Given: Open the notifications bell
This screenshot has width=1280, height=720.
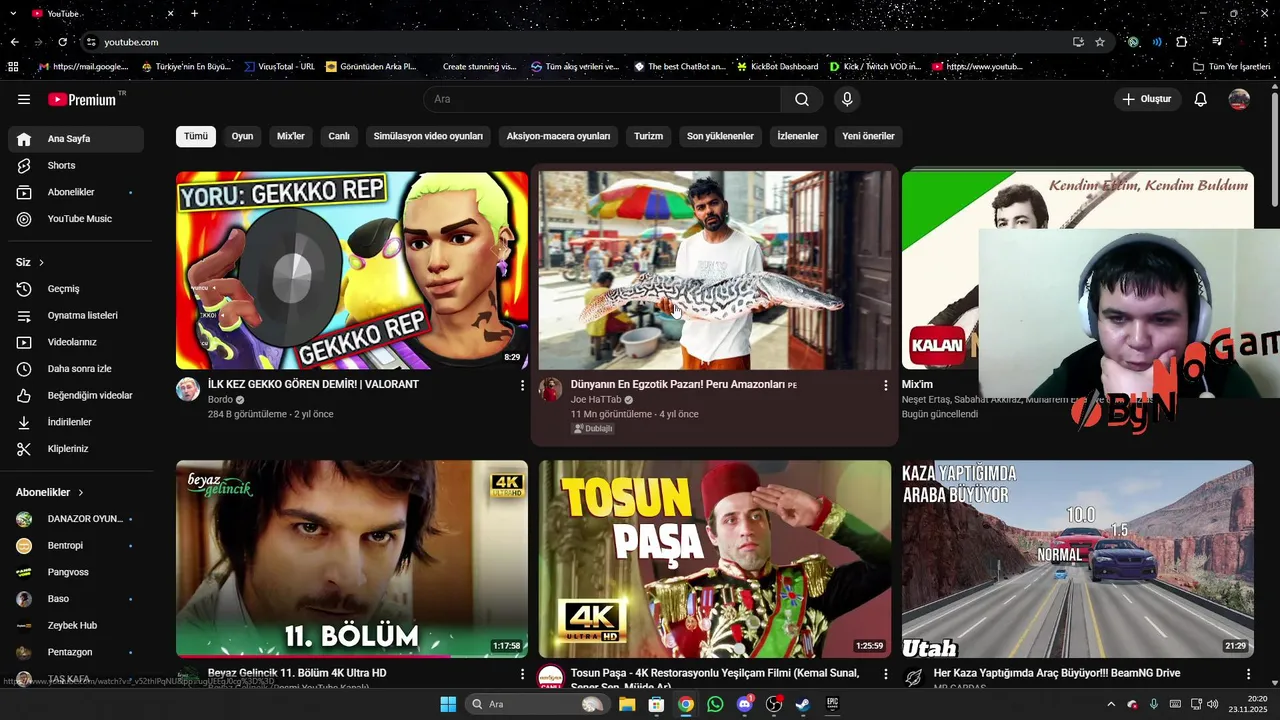Looking at the screenshot, I should 1201,99.
